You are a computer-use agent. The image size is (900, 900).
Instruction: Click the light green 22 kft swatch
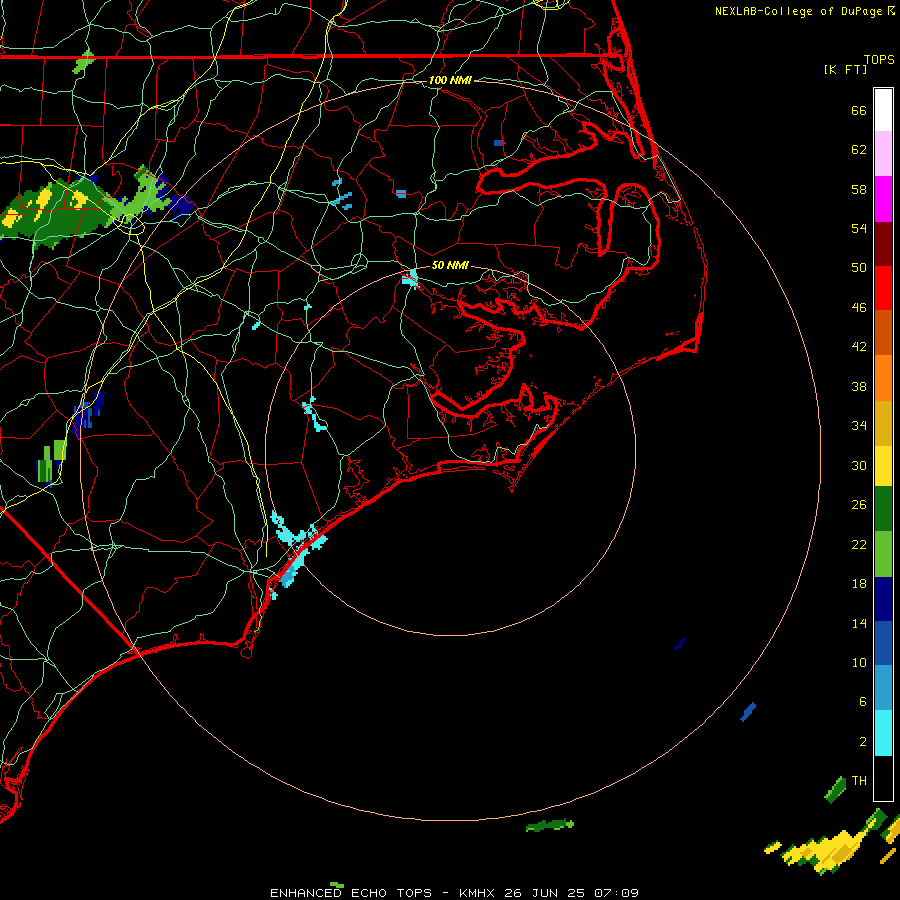[x=883, y=554]
